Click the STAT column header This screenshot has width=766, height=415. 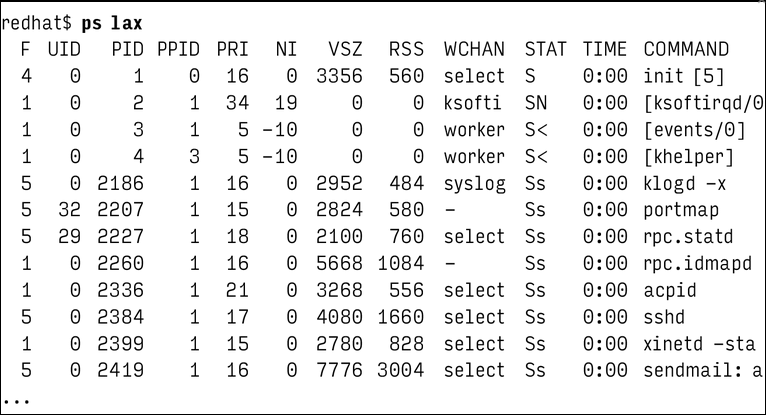pos(545,49)
